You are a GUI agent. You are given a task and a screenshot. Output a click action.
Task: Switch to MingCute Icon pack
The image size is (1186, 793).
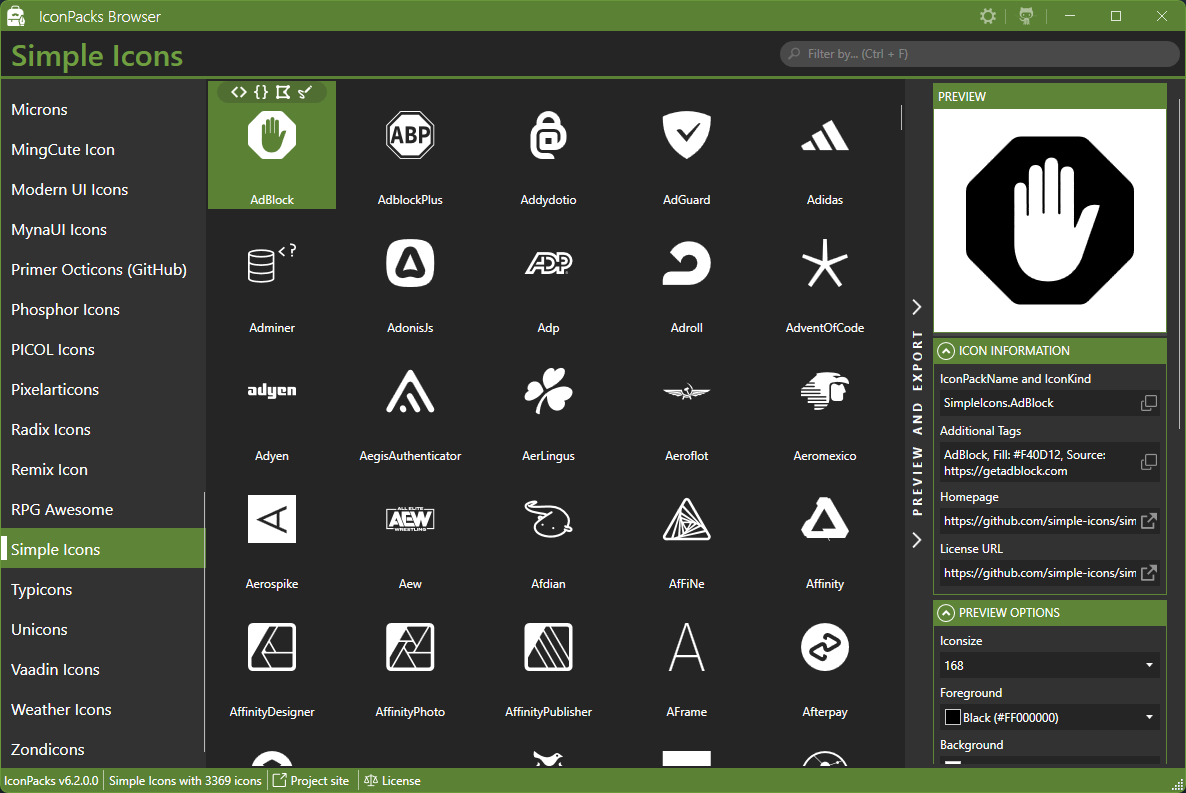pos(102,150)
